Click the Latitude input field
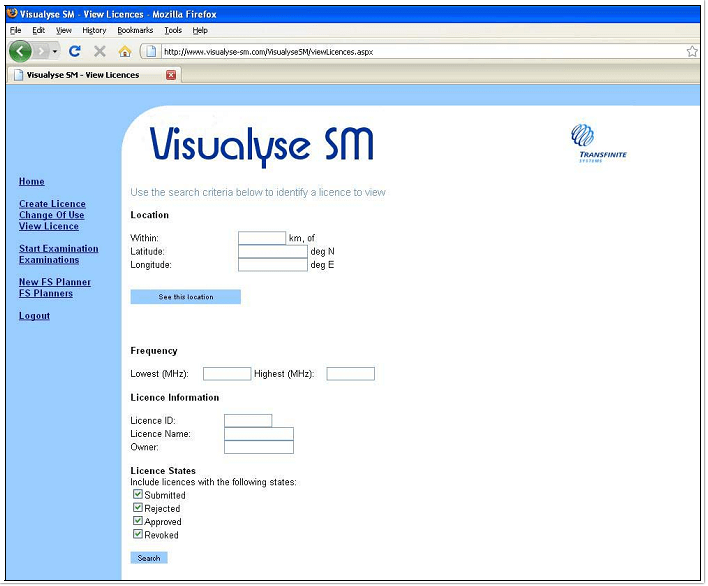Viewport: 708px width, 586px height. 273,251
